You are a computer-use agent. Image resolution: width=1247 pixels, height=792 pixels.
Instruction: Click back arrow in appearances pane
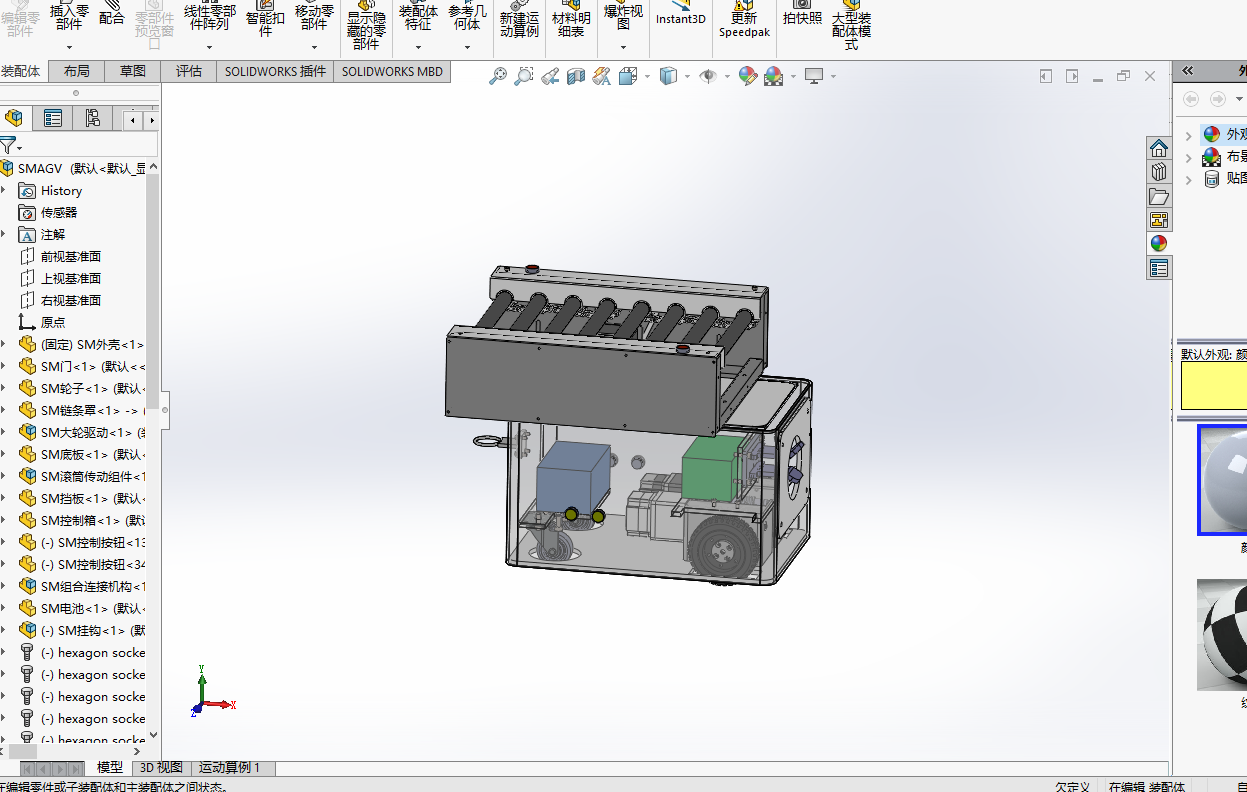pyautogui.click(x=1190, y=99)
